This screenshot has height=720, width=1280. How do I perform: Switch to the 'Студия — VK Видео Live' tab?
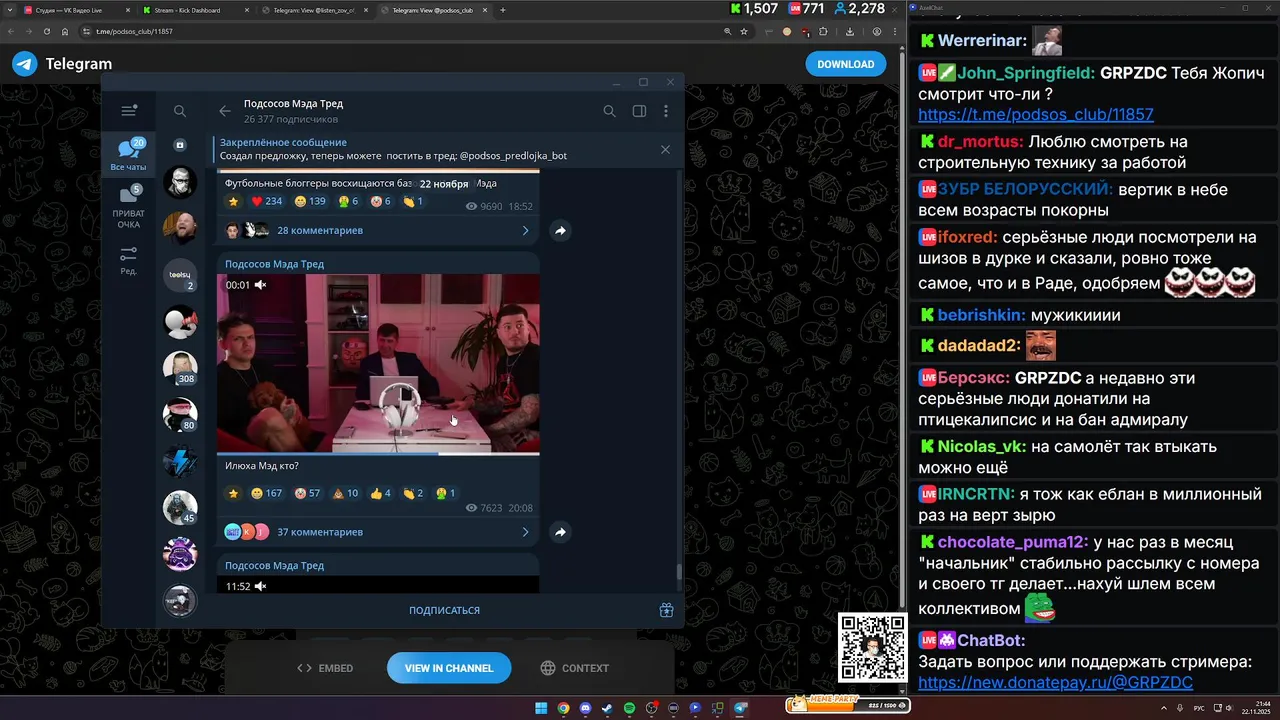tap(77, 10)
